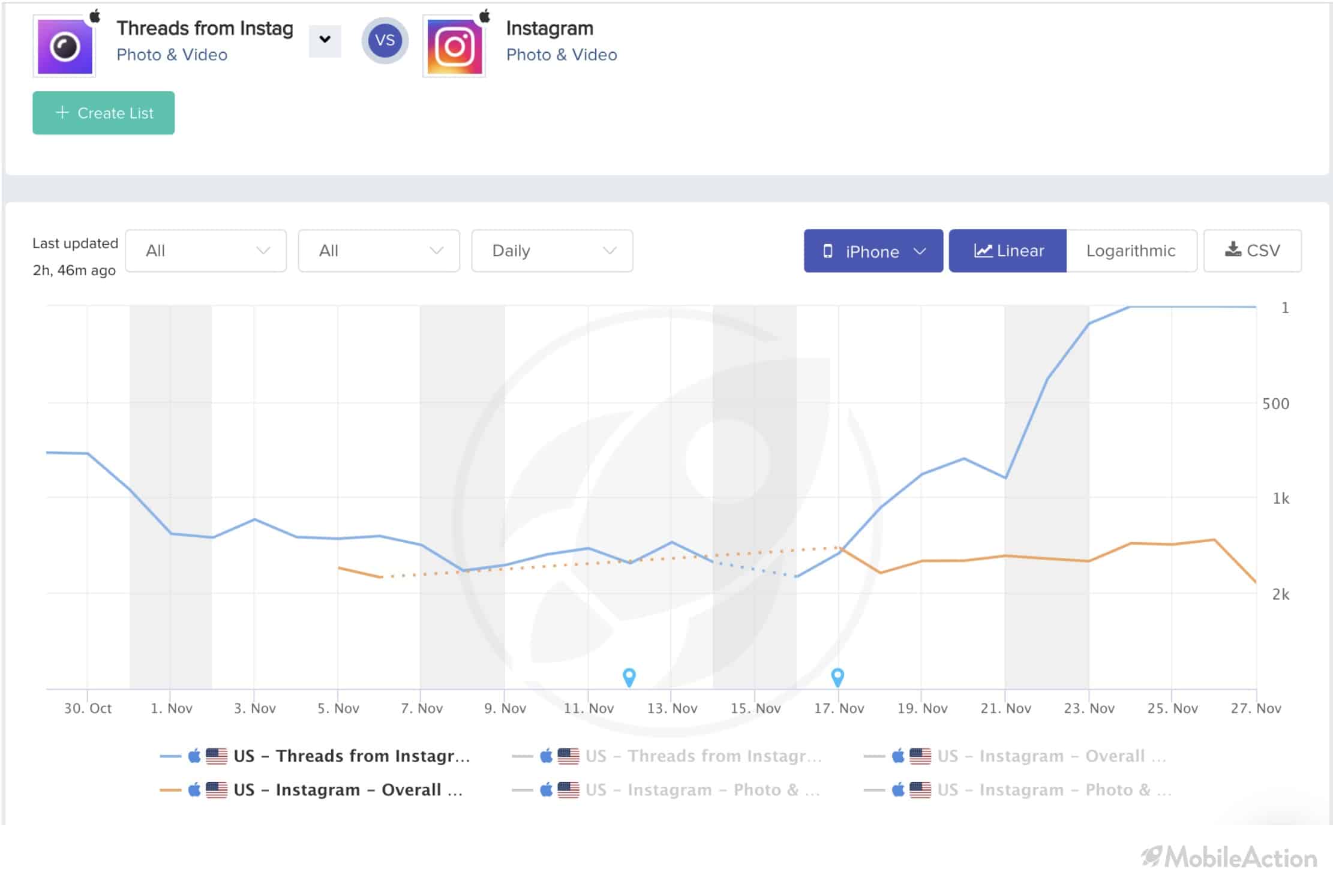The width and height of the screenshot is (1333, 896).
Task: Click the Threads from Instagram app icon
Action: click(65, 47)
